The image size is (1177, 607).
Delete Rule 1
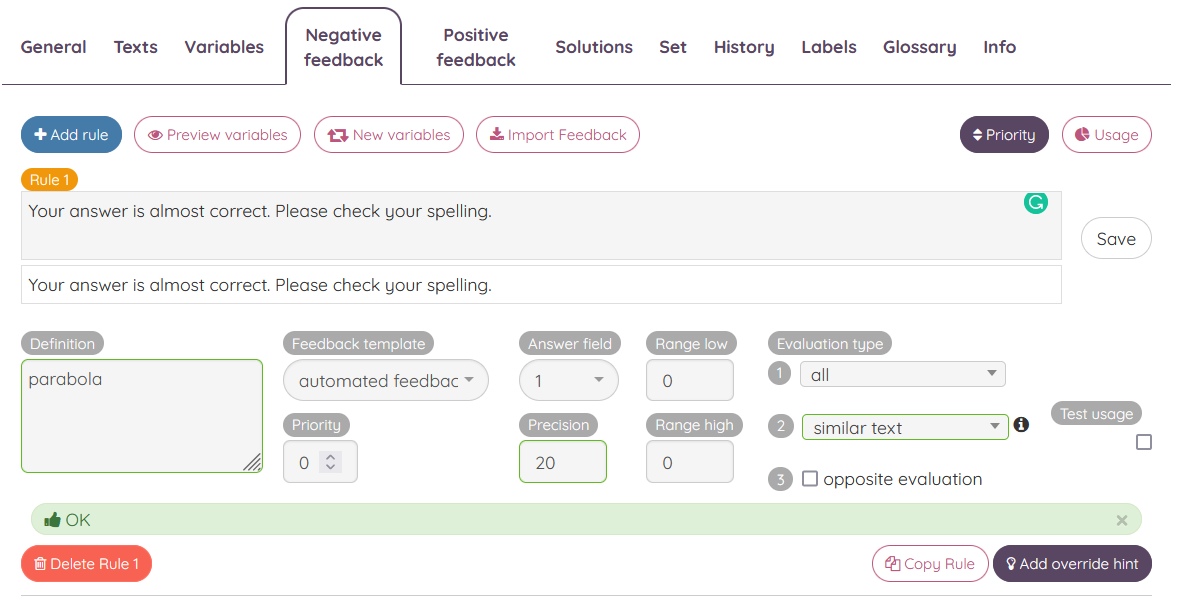click(x=86, y=563)
